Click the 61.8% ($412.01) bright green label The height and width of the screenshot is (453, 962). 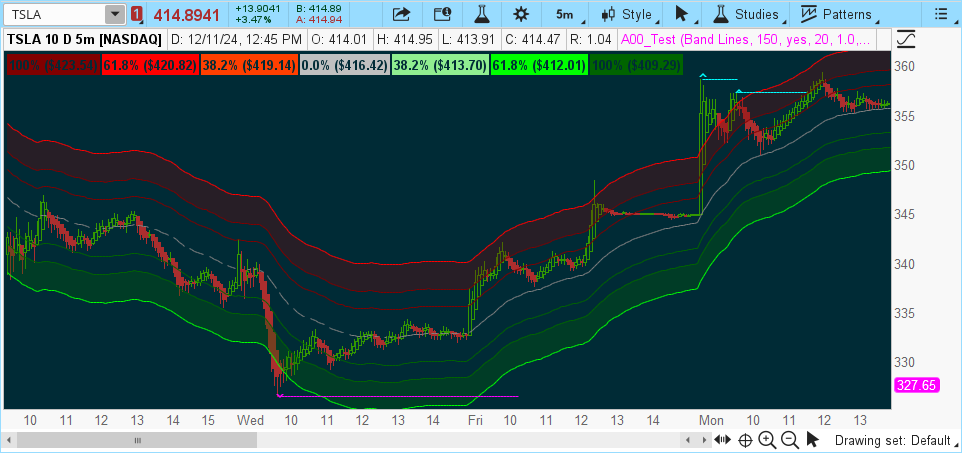pyautogui.click(x=539, y=64)
